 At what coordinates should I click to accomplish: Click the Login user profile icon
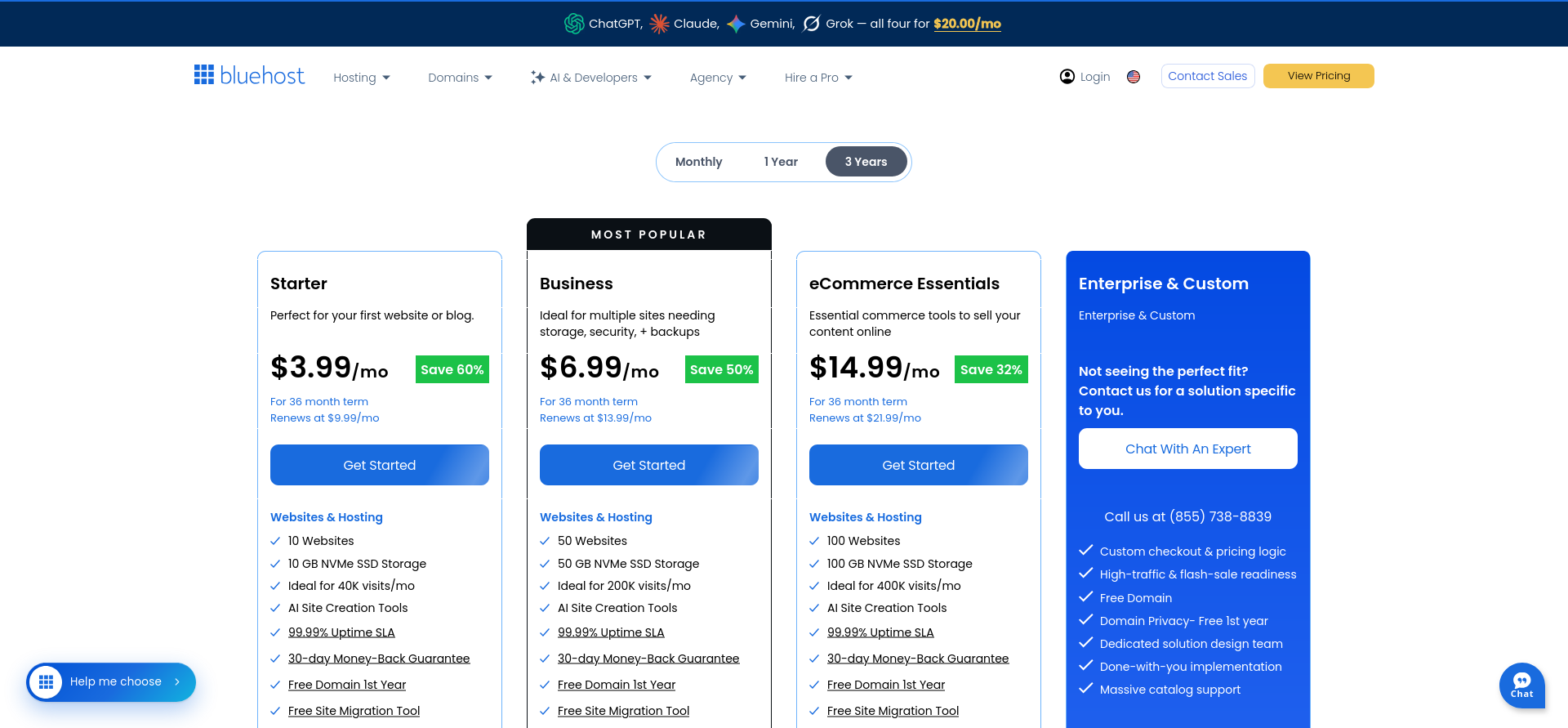1067,76
